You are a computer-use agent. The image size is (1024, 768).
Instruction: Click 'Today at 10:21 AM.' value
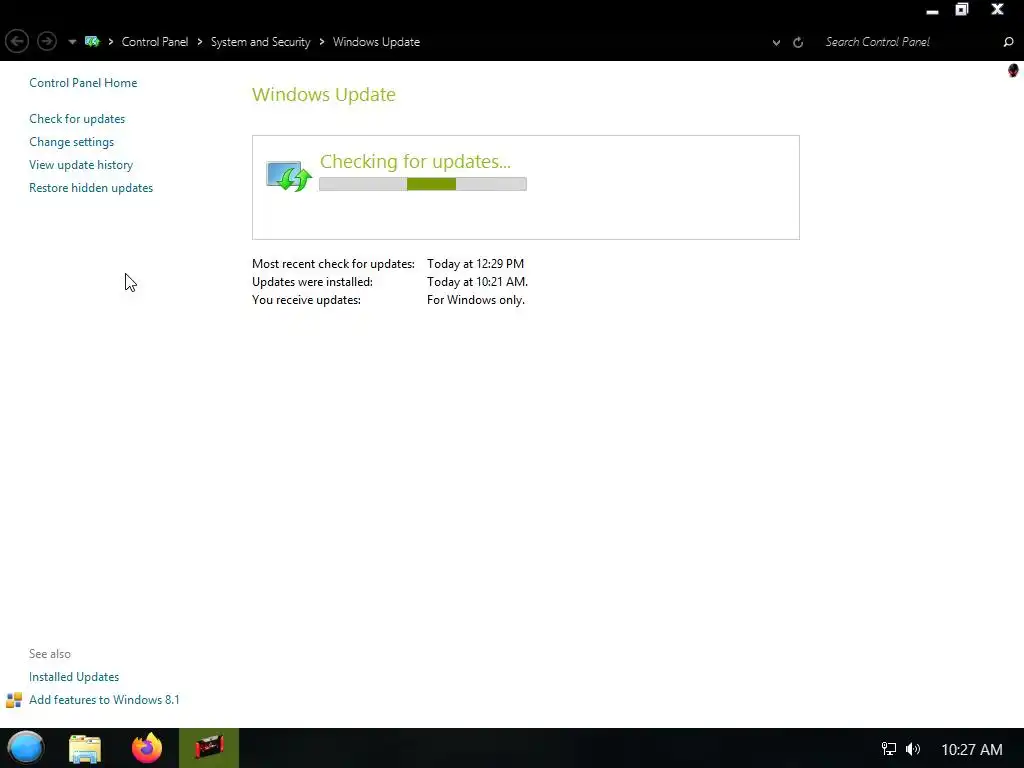[477, 282]
